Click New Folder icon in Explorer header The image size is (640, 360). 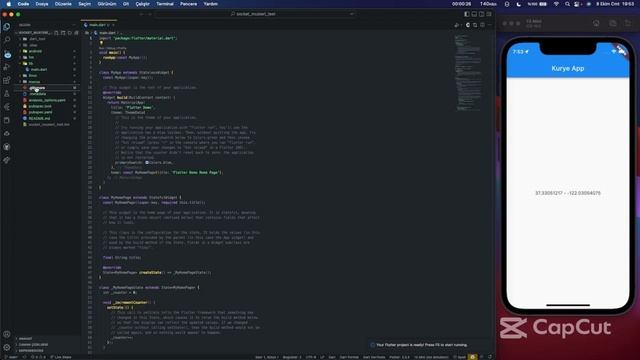63,33
